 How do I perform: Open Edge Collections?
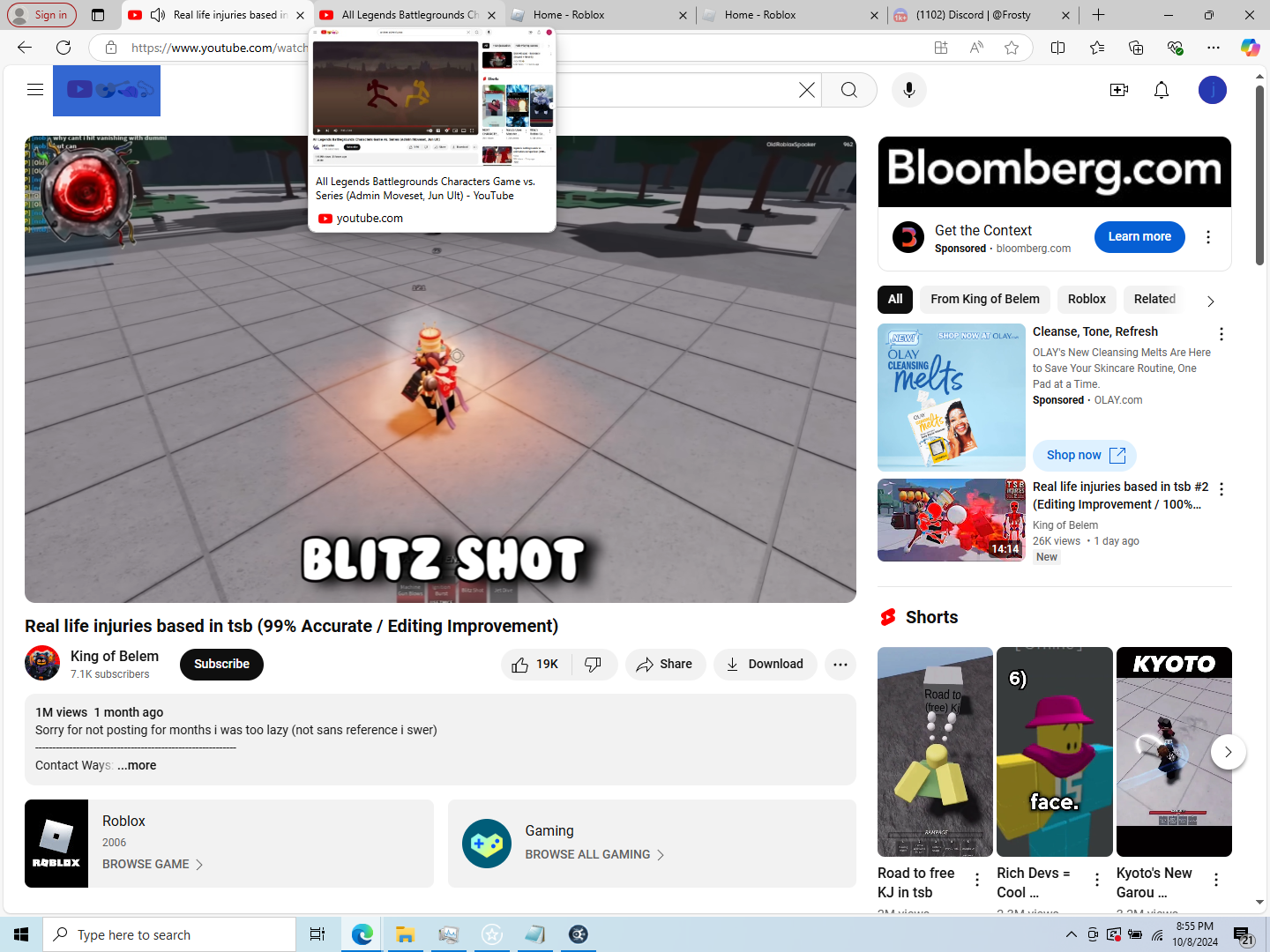click(x=1136, y=48)
